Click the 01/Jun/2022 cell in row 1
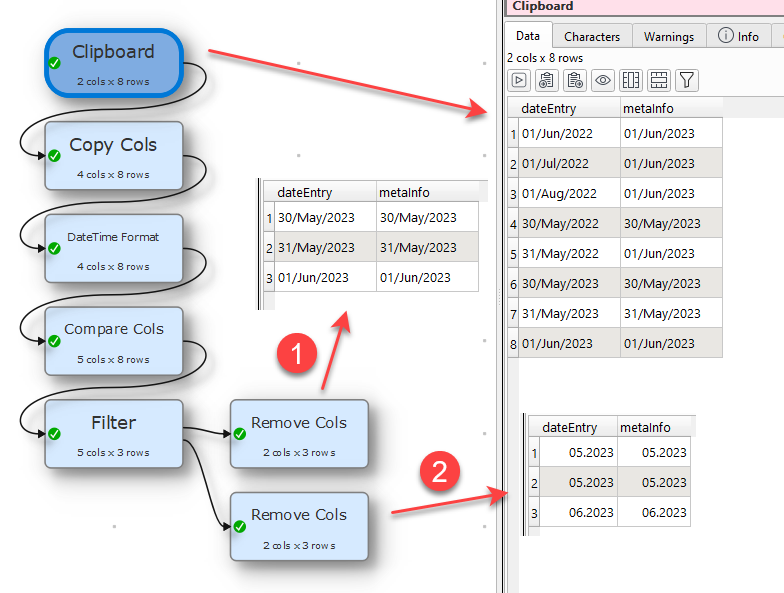Screen dimensions: 784x593 pyautogui.click(x=569, y=133)
